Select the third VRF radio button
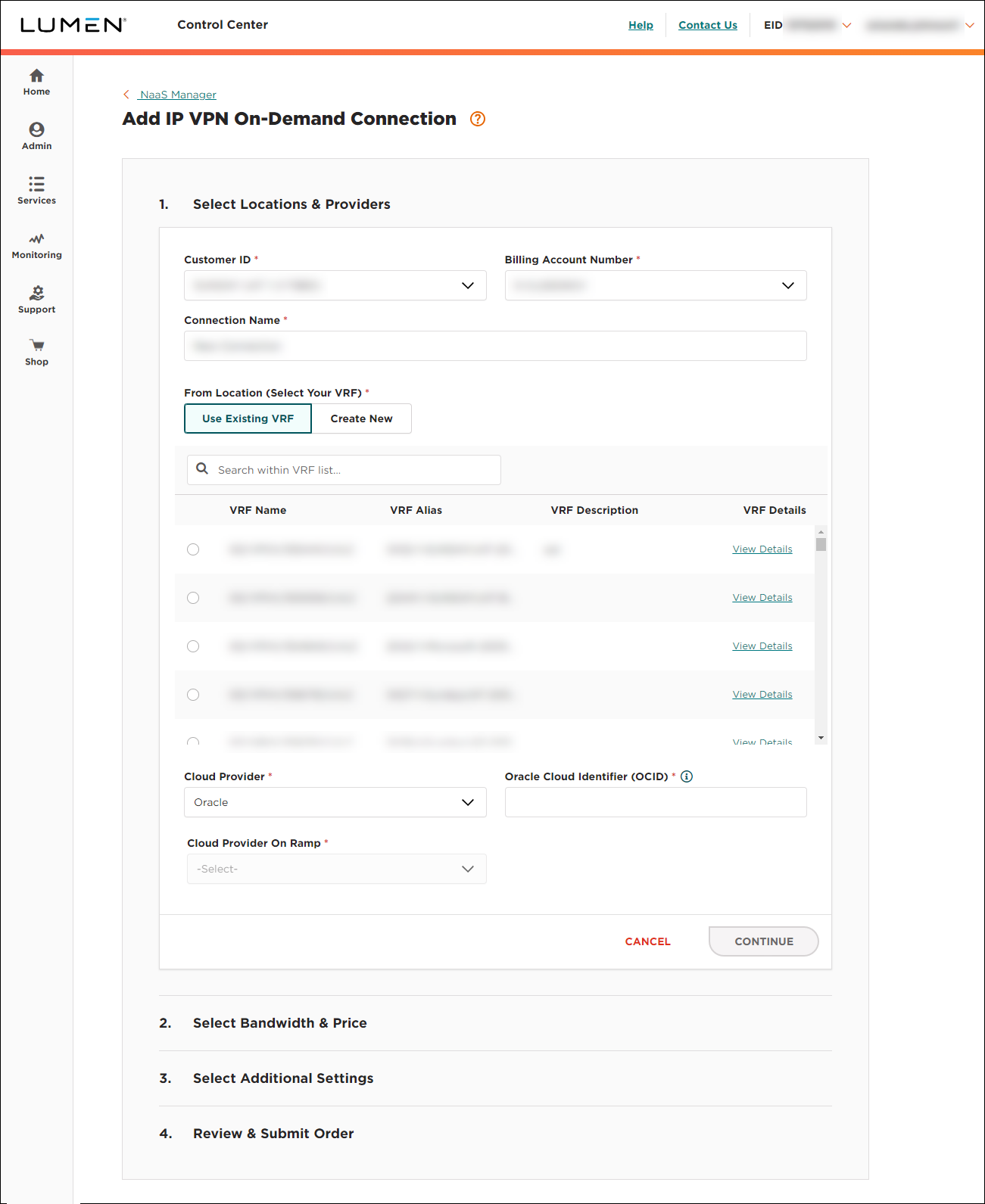The width and height of the screenshot is (985, 1204). pos(193,646)
